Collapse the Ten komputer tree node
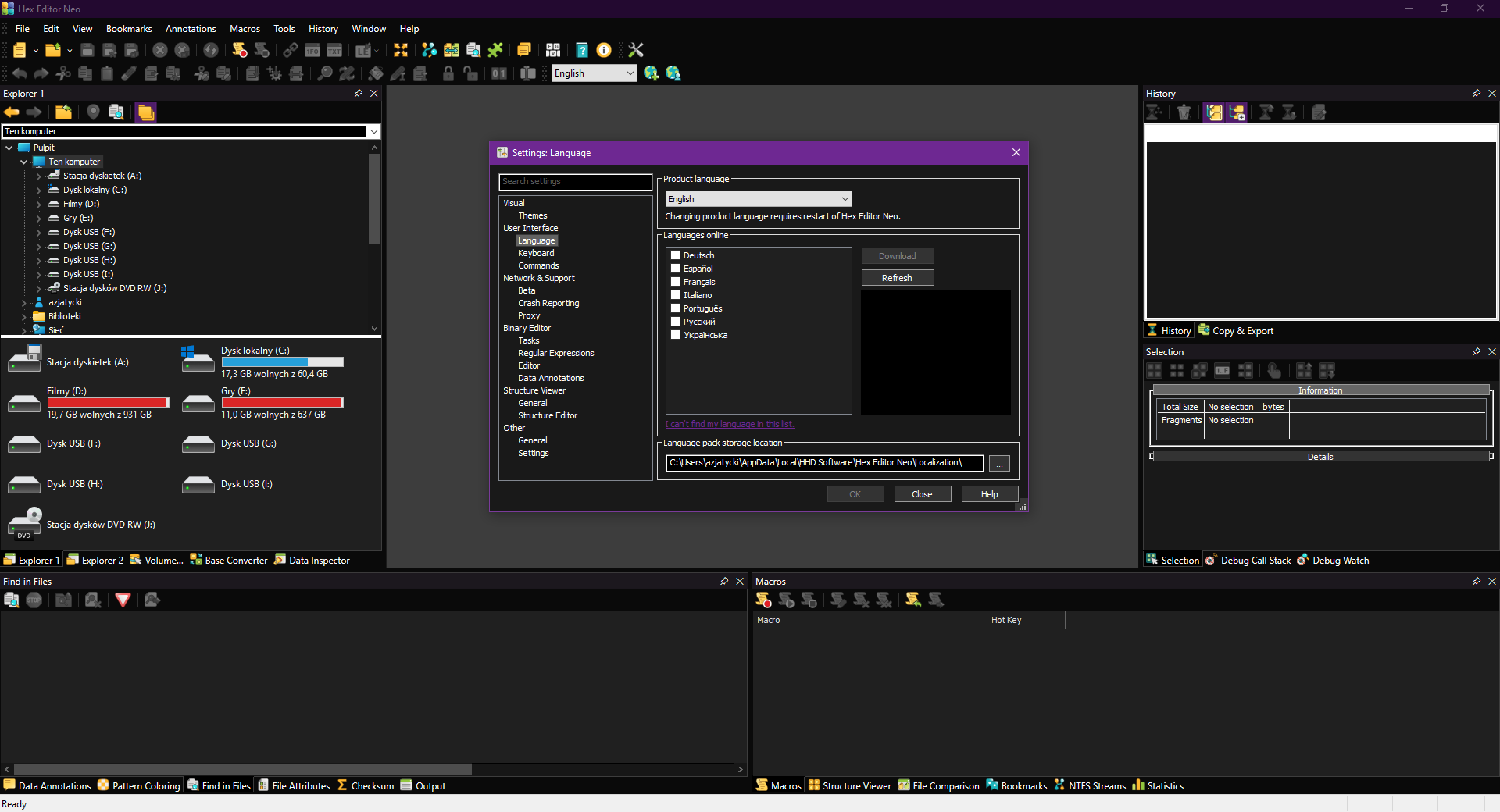This screenshot has height=812, width=1500. pyautogui.click(x=24, y=162)
